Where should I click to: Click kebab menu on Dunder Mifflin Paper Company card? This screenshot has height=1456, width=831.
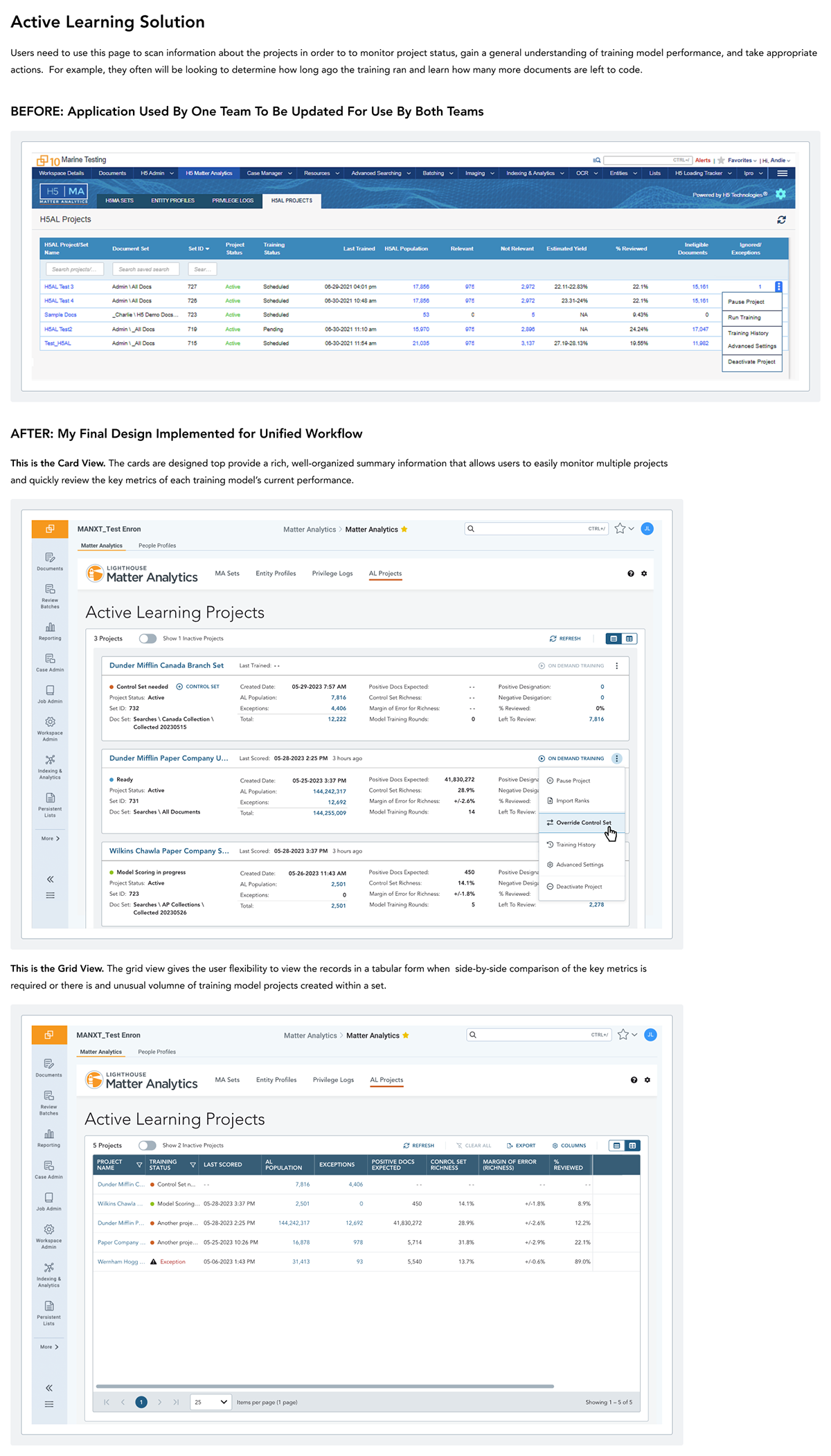click(617, 758)
